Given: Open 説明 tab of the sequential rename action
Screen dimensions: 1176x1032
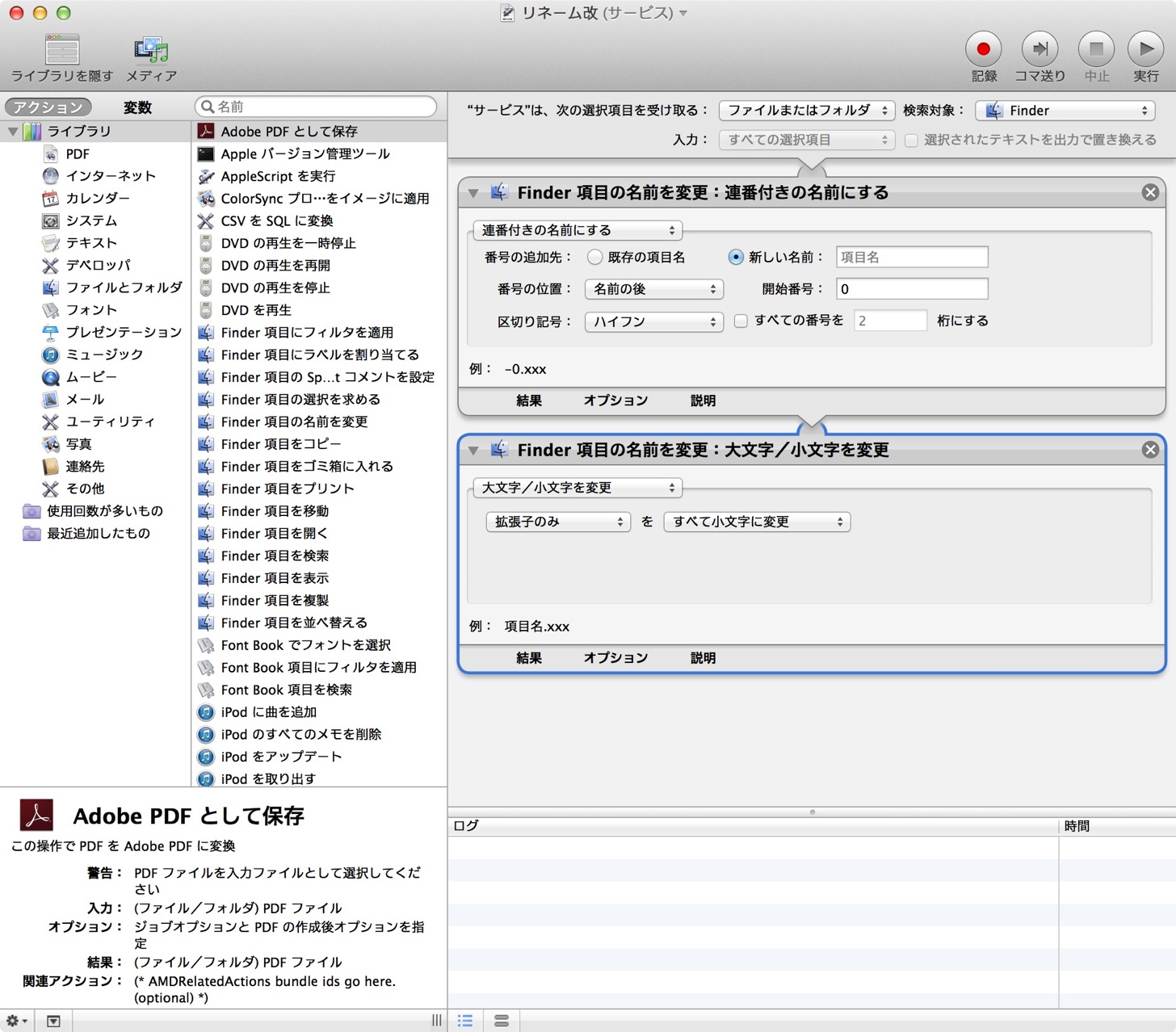Looking at the screenshot, I should pyautogui.click(x=703, y=401).
